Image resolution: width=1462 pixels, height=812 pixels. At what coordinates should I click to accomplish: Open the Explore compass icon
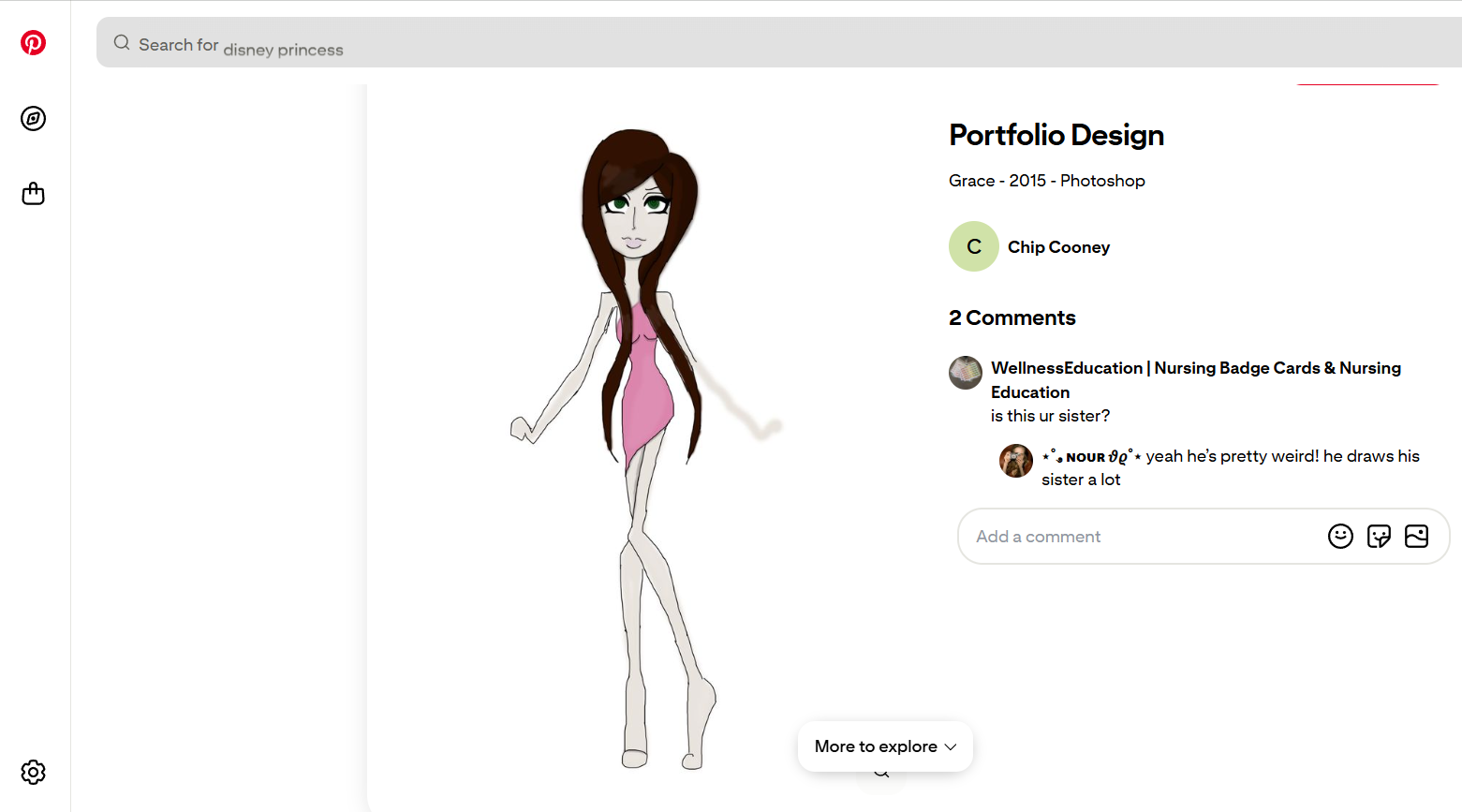point(34,119)
